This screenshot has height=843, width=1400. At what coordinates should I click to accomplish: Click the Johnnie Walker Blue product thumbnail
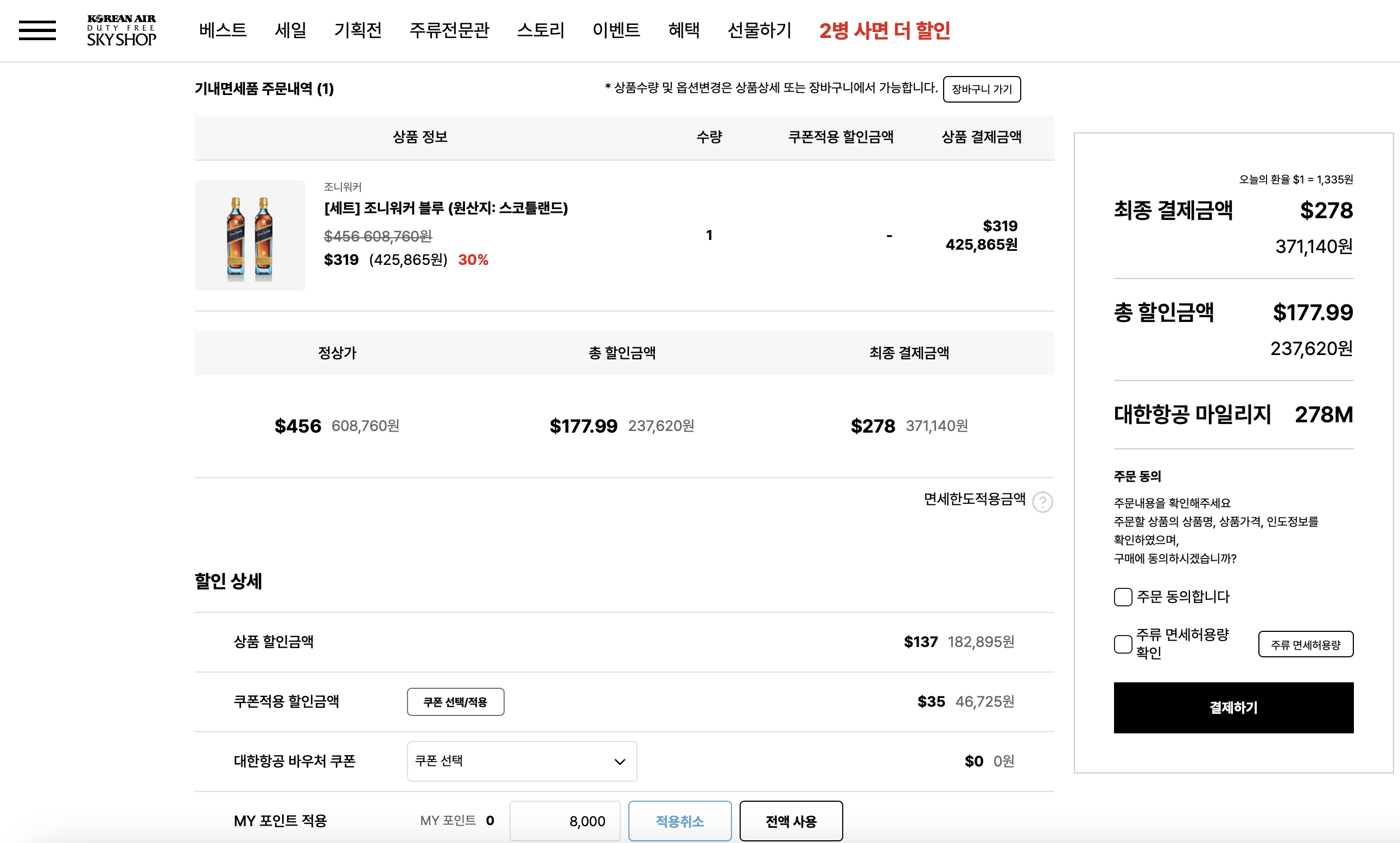[250, 235]
